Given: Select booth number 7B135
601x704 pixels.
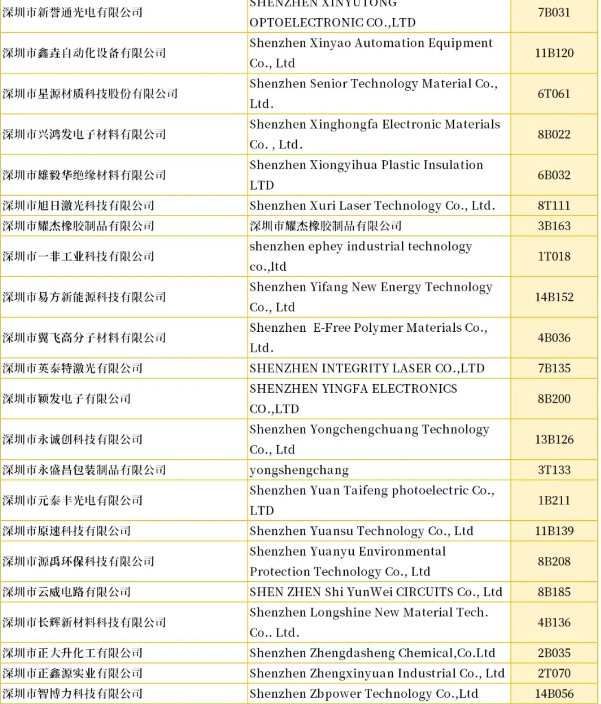Looking at the screenshot, I should [x=554, y=368].
